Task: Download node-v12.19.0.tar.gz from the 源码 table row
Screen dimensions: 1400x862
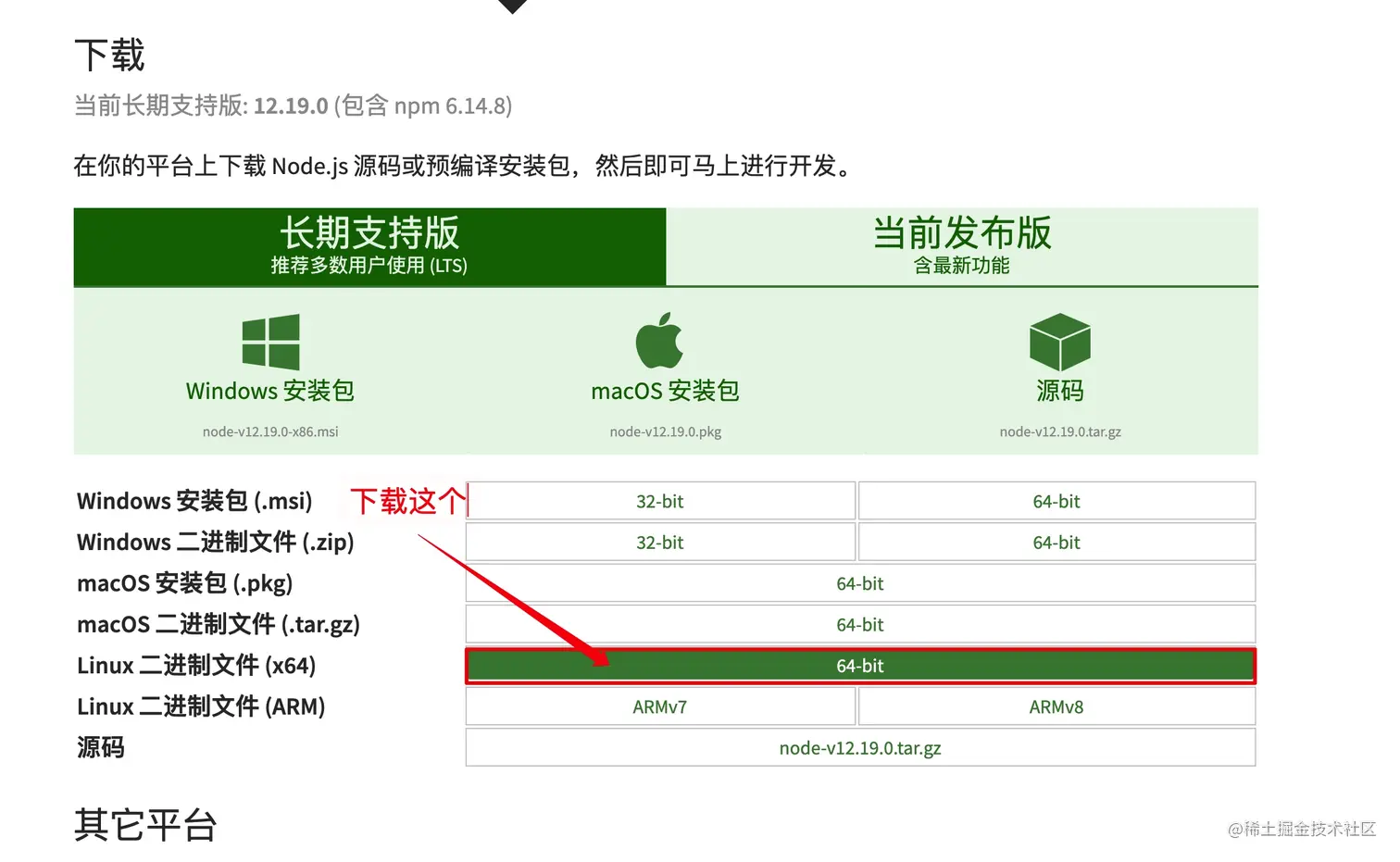Action: [860, 748]
